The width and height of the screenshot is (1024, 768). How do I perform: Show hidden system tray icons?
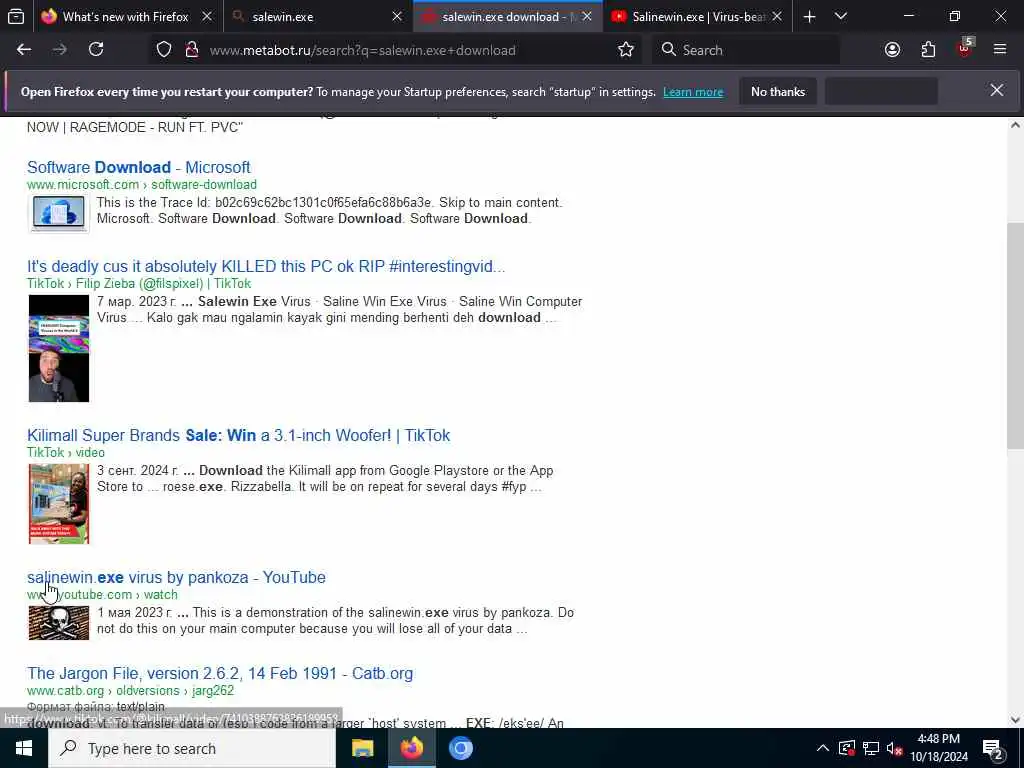(x=823, y=748)
